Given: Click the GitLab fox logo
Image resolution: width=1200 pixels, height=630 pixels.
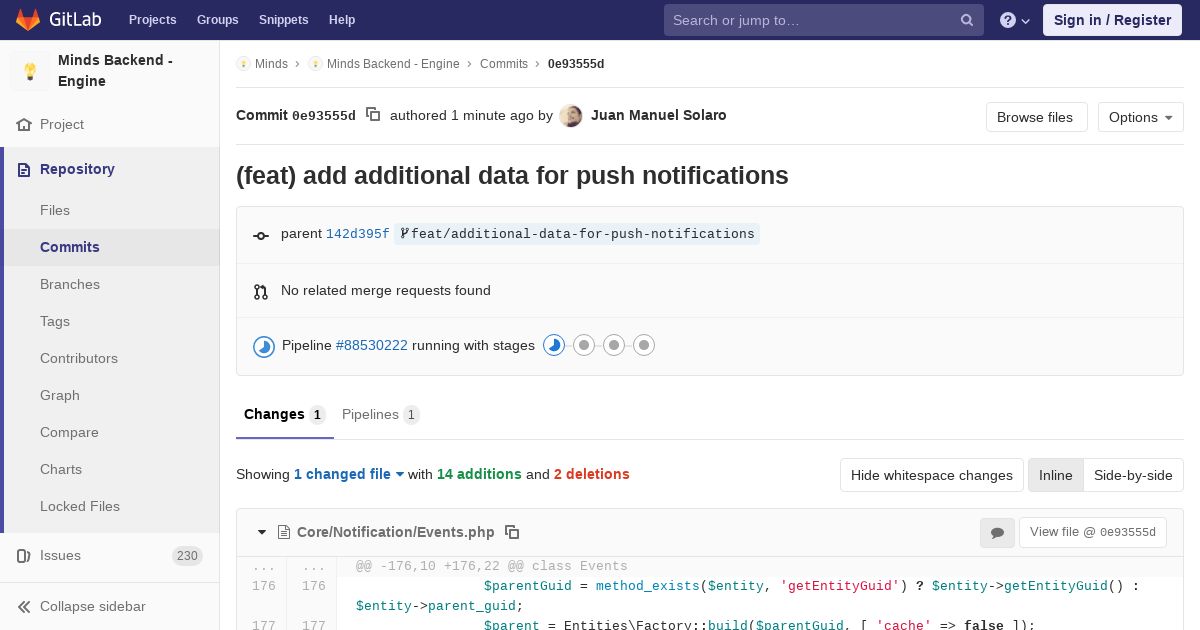Looking at the screenshot, I should pyautogui.click(x=28, y=19).
